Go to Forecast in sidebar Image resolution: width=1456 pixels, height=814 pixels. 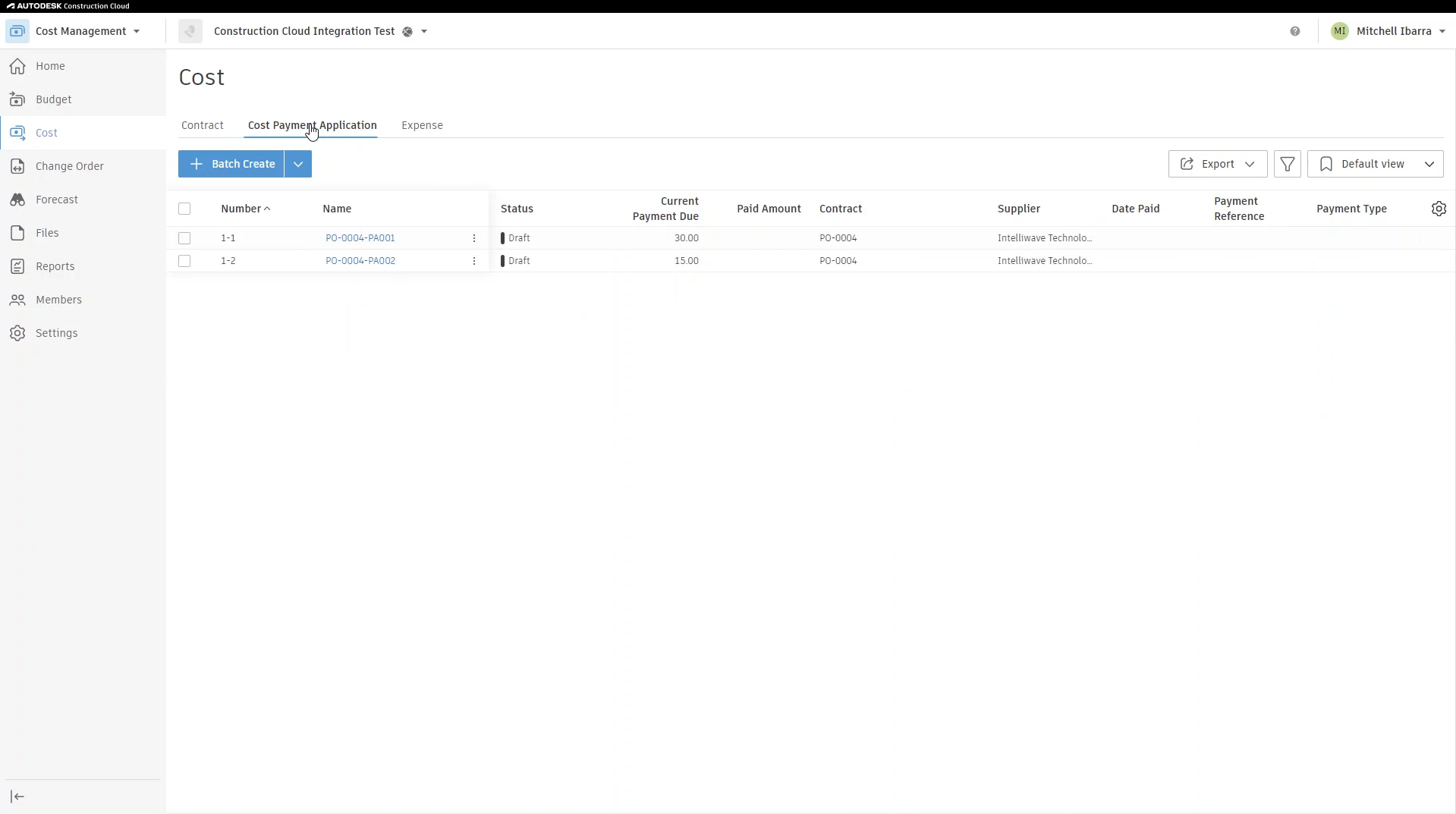click(x=57, y=200)
